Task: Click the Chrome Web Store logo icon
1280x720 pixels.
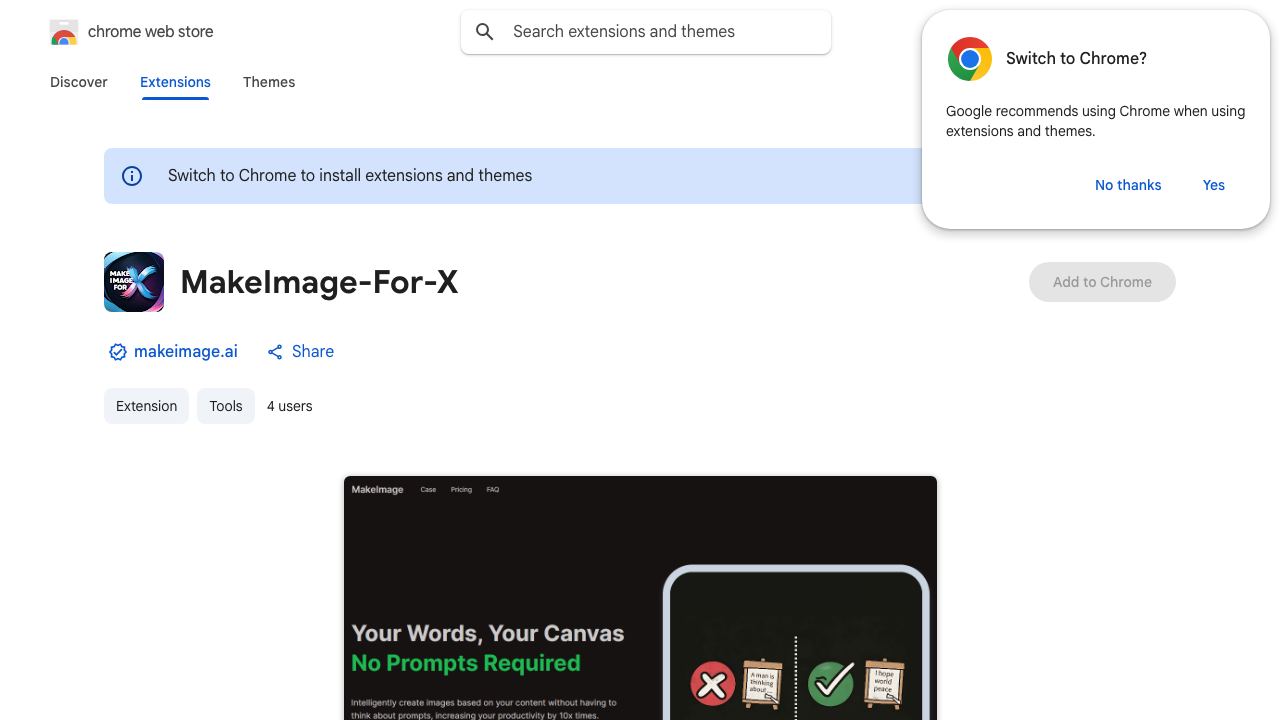Action: (x=64, y=32)
